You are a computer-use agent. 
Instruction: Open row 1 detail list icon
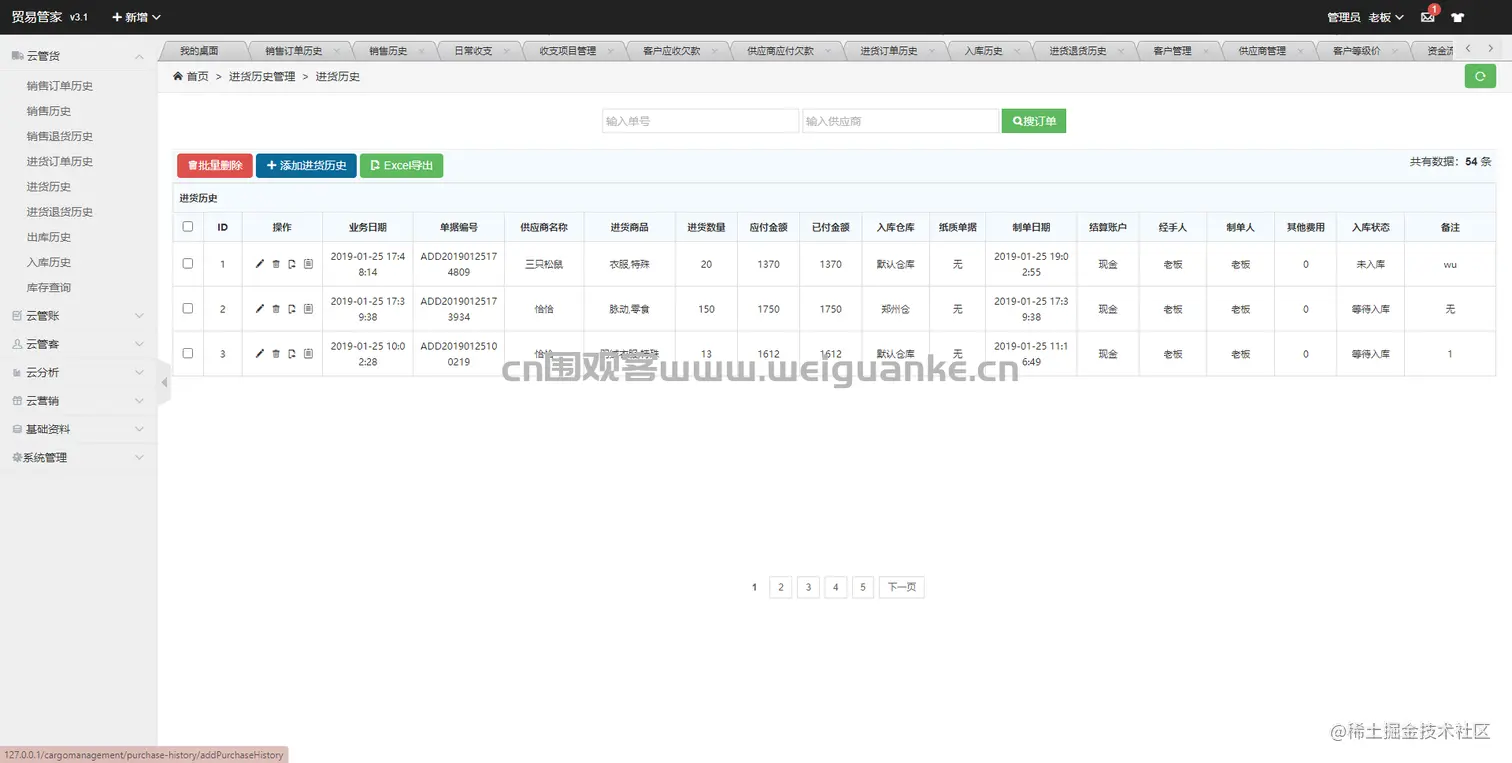click(x=308, y=264)
